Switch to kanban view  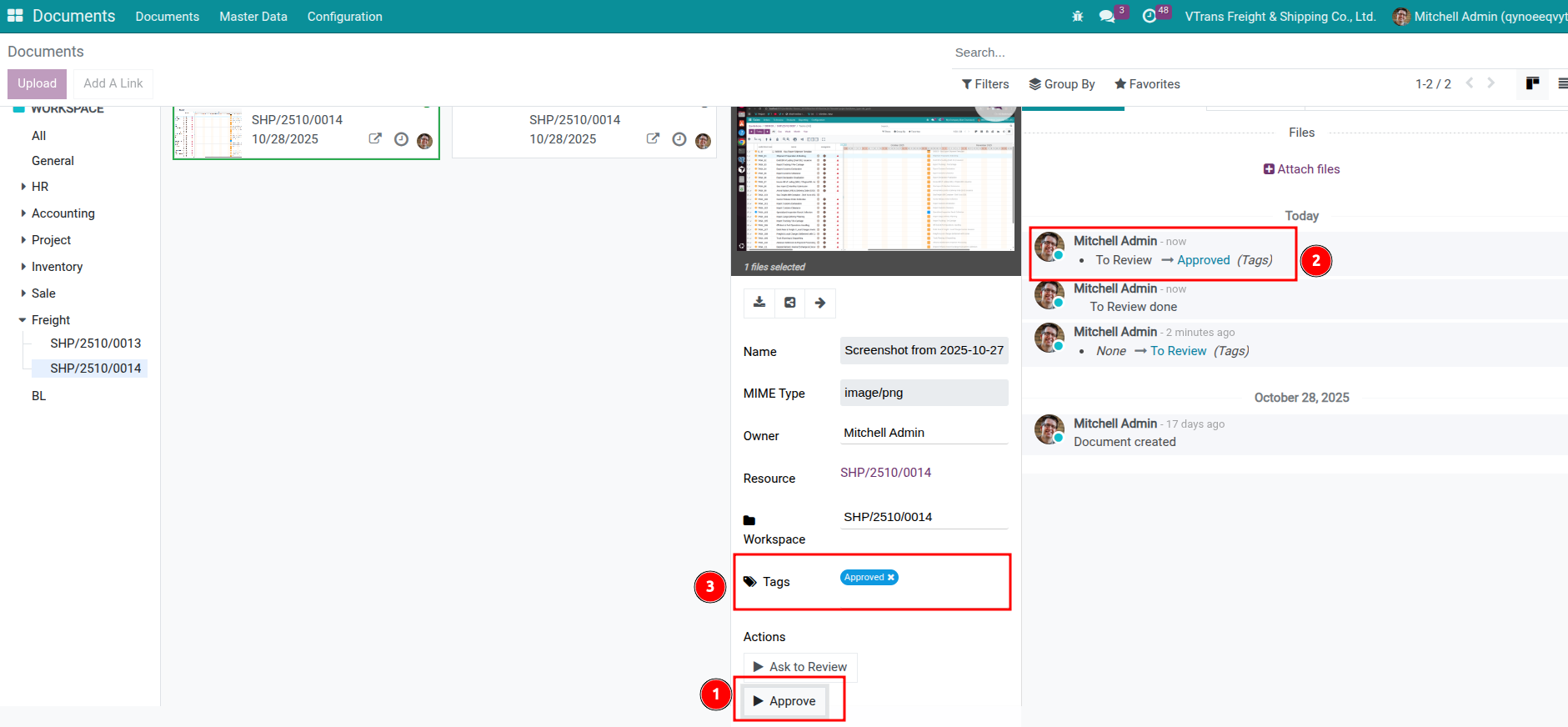[1532, 83]
